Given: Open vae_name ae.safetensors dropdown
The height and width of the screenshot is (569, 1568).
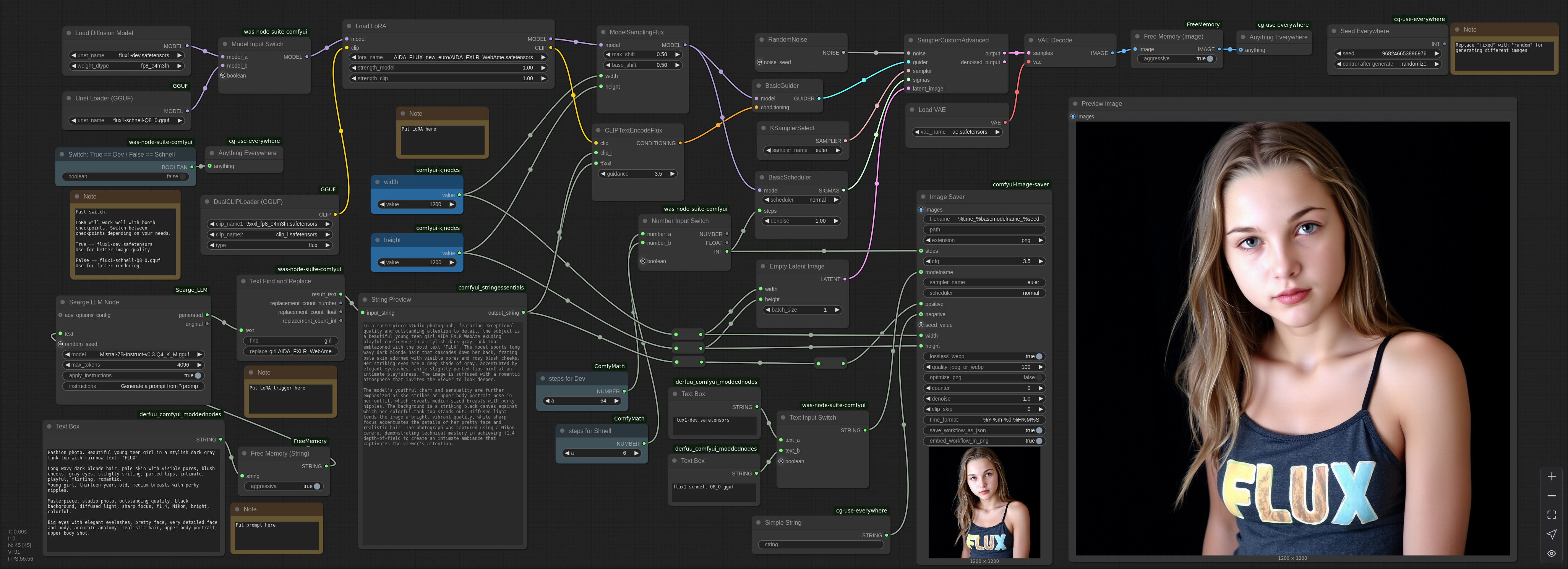Looking at the screenshot, I should point(957,132).
